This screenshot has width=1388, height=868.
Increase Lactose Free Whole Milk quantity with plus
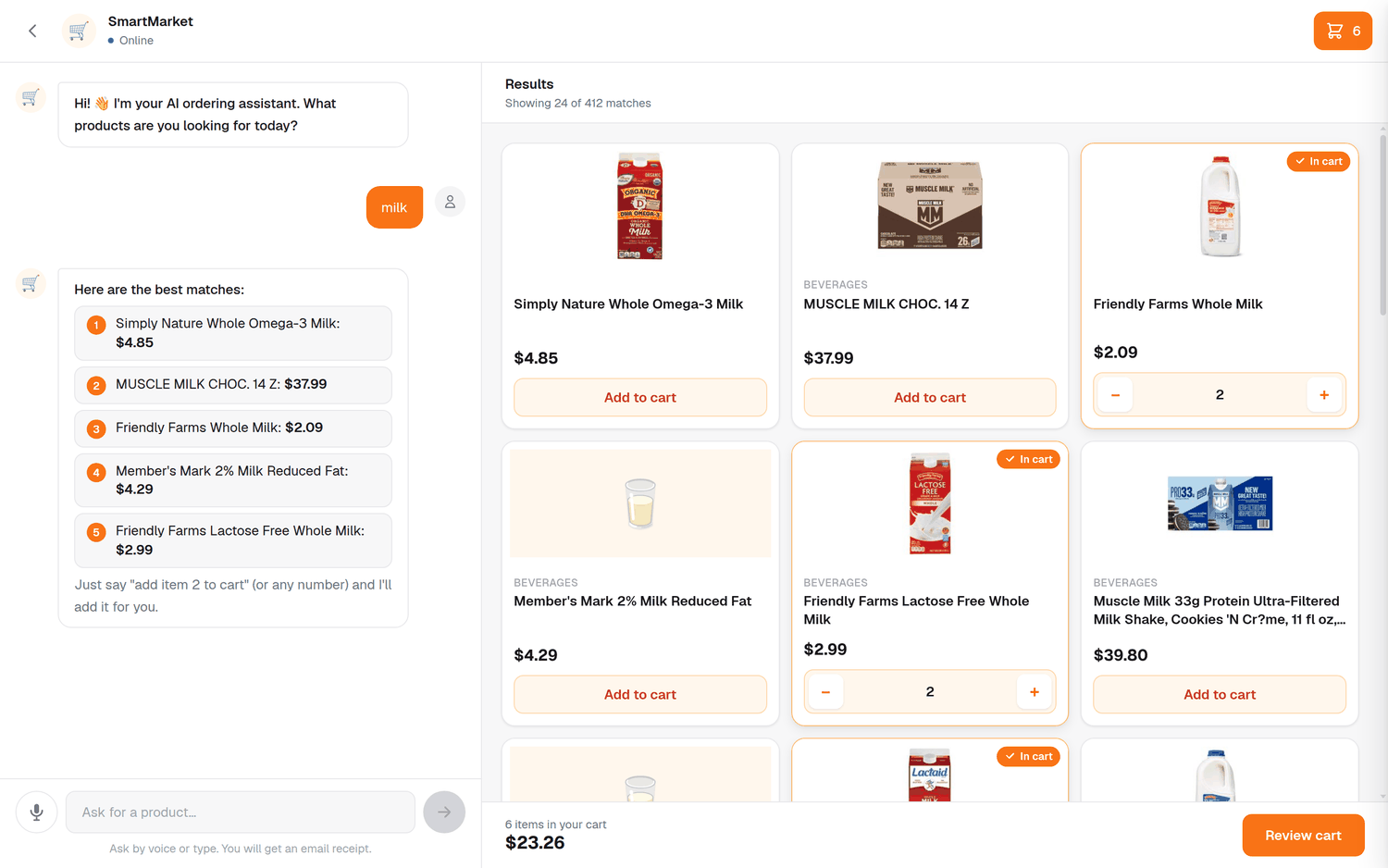point(1035,692)
